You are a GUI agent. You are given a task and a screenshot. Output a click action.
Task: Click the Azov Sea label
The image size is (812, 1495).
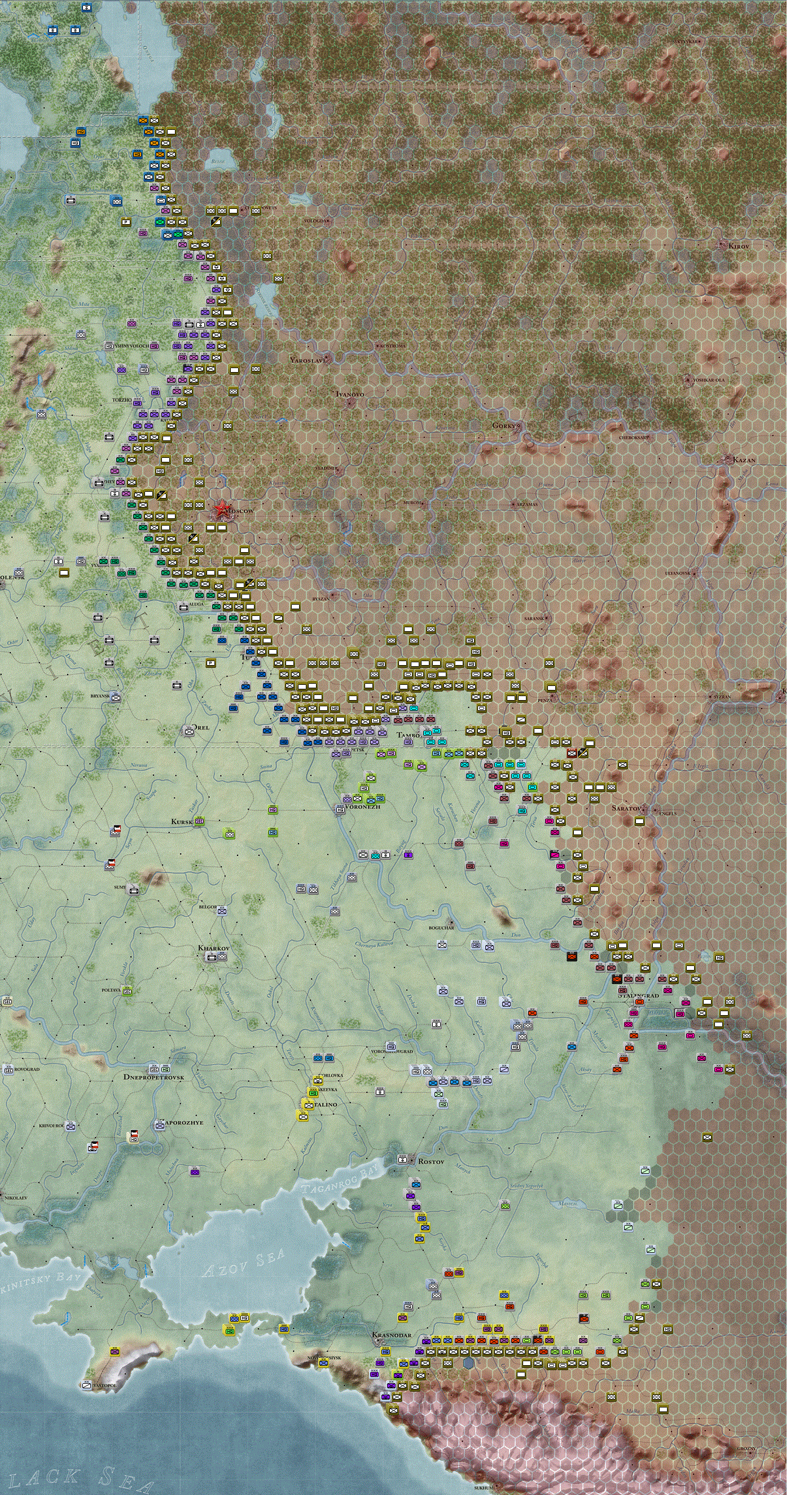(244, 1265)
